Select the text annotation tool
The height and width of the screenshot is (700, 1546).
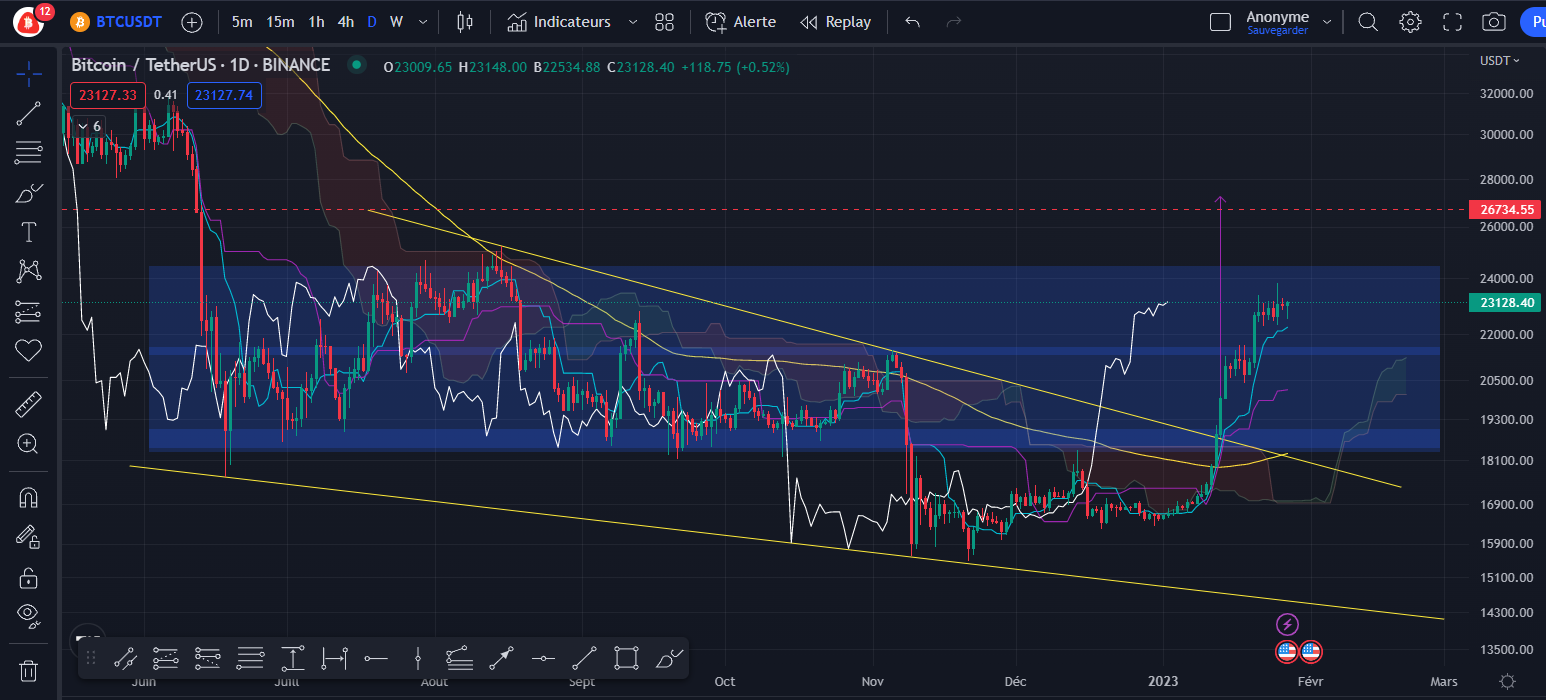coord(28,231)
